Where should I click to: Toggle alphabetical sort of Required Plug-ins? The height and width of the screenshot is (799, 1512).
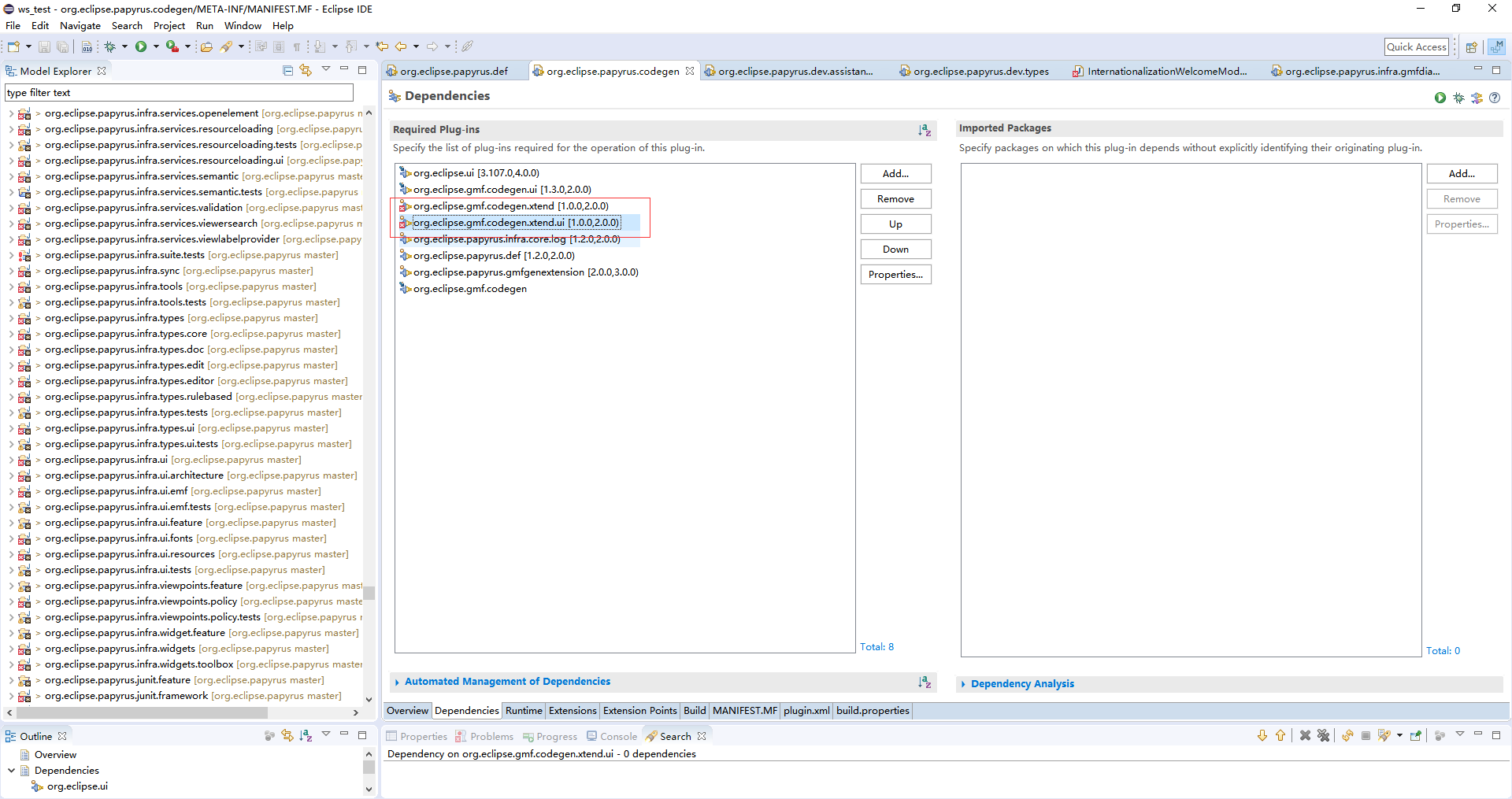(x=925, y=130)
